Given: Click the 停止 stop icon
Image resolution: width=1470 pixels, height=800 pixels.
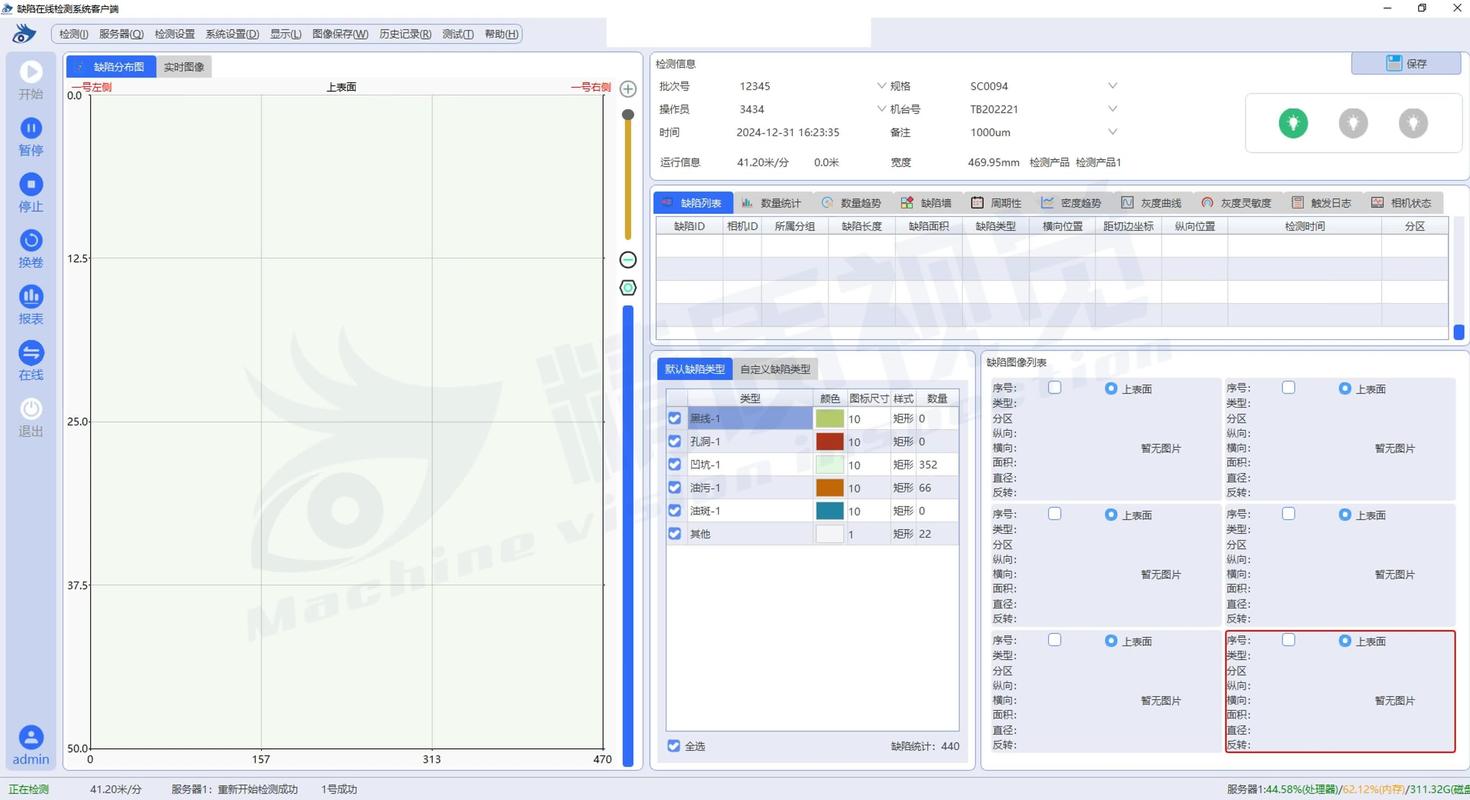Looking at the screenshot, I should click(x=31, y=184).
